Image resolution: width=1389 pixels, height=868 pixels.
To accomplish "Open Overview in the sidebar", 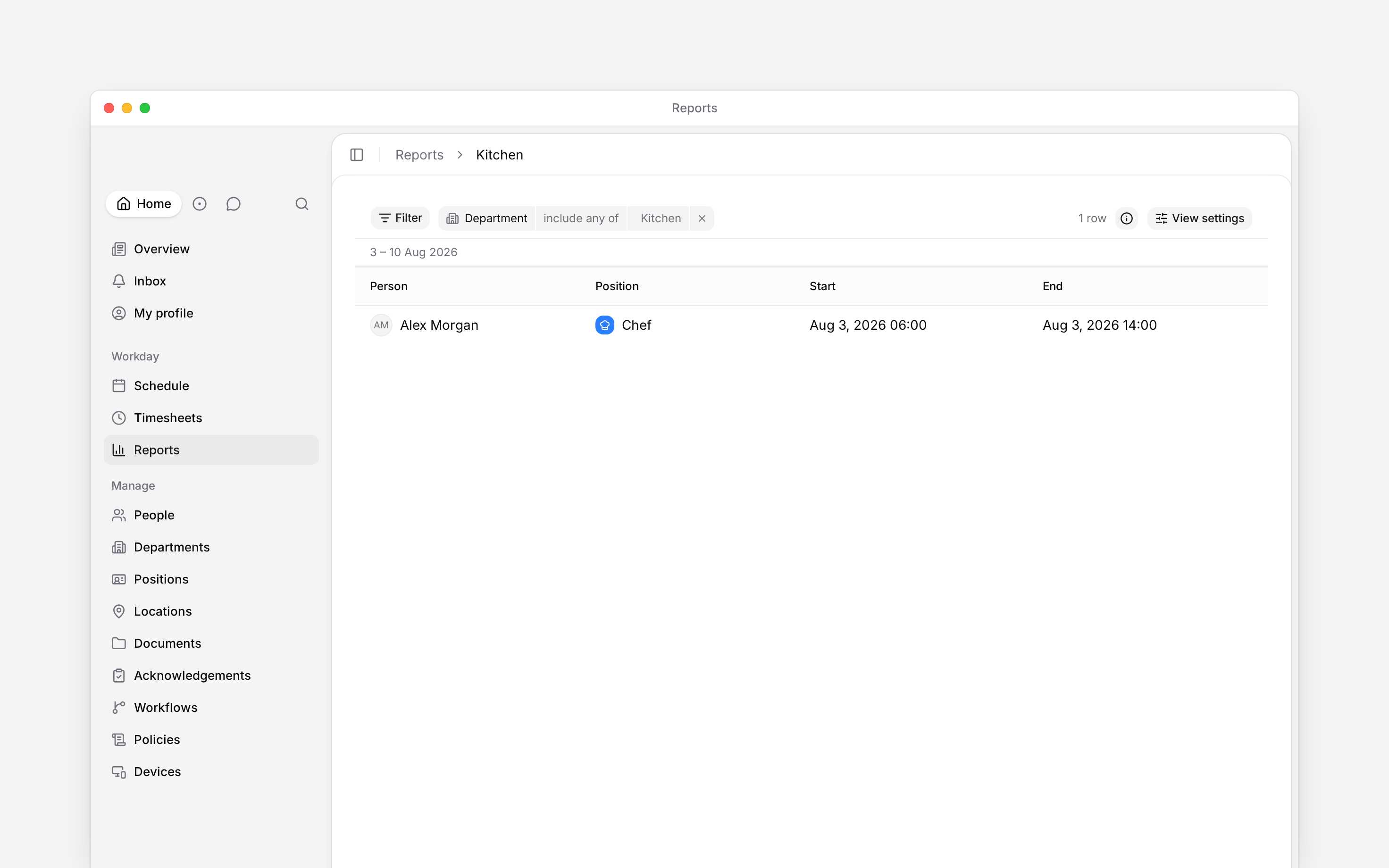I will 211,249.
